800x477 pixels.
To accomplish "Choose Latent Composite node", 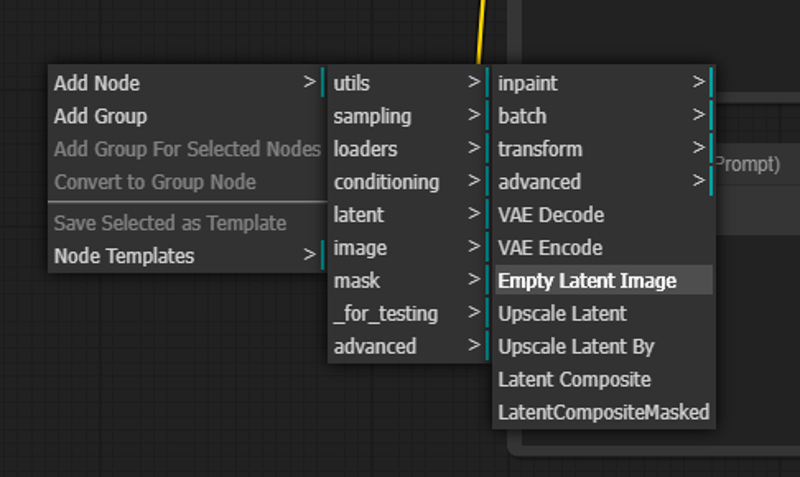I will click(x=604, y=379).
